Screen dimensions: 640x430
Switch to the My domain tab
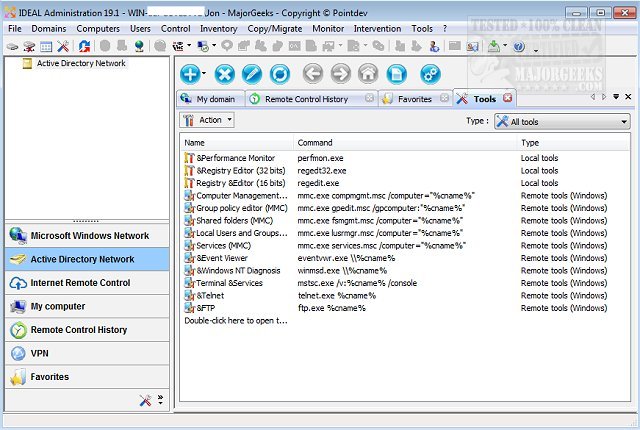point(214,99)
